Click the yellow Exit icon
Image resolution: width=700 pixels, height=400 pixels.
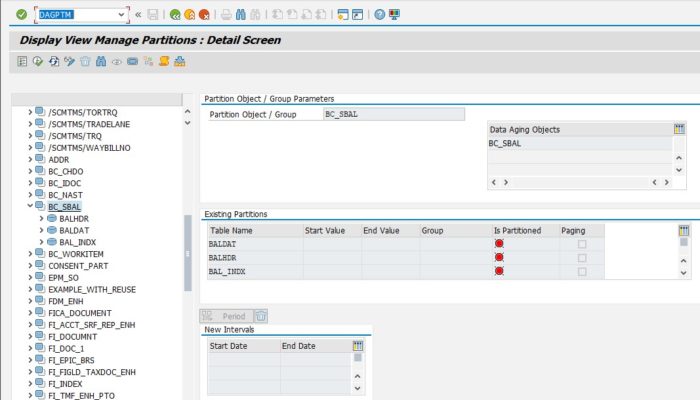click(x=189, y=15)
